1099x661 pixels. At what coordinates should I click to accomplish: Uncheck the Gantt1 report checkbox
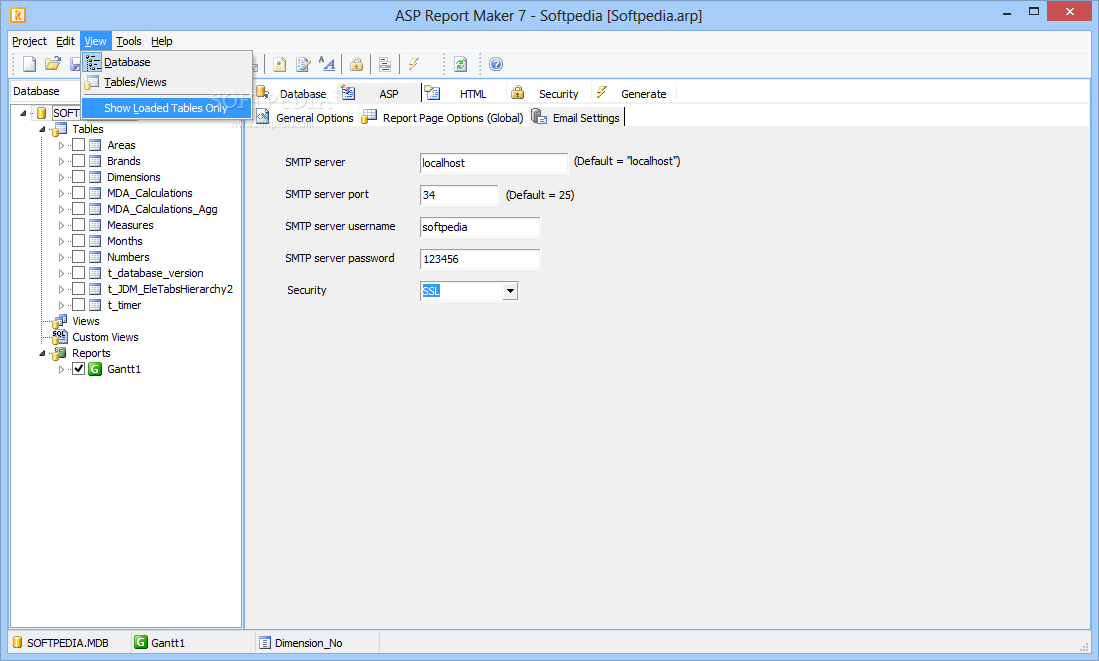click(78, 369)
